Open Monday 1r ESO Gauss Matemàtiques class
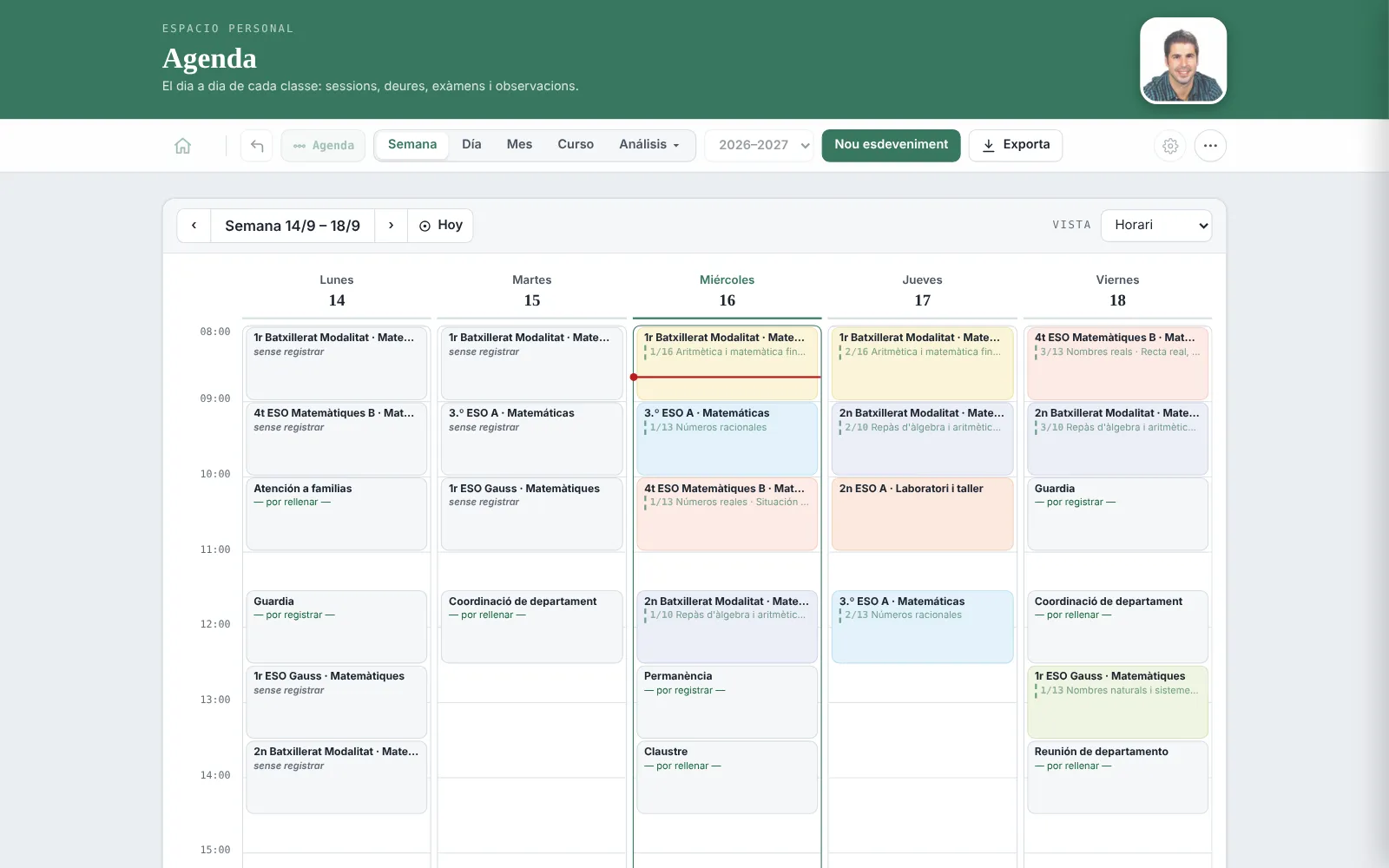1389x868 pixels. pos(337,702)
